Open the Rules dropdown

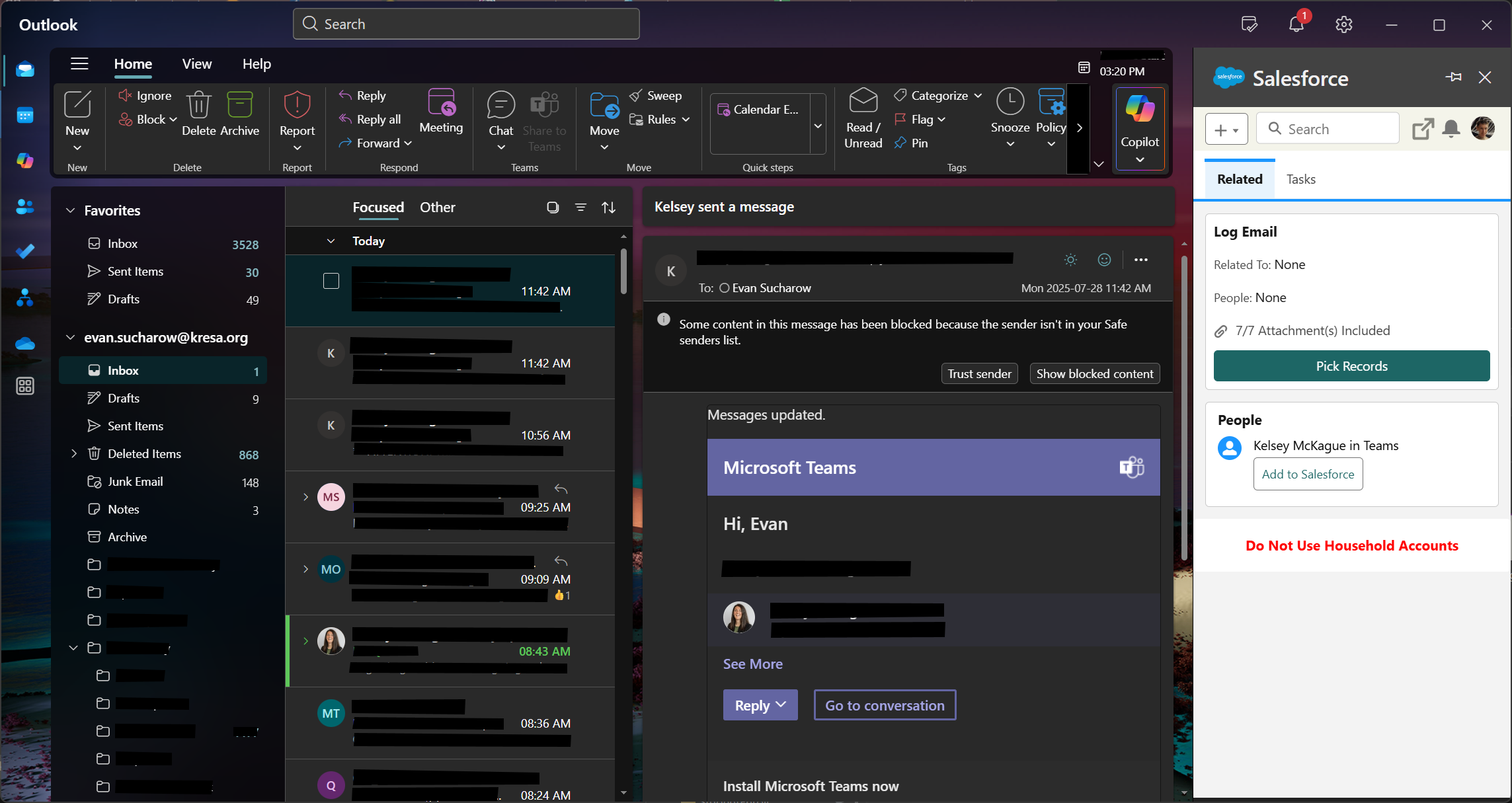click(686, 120)
